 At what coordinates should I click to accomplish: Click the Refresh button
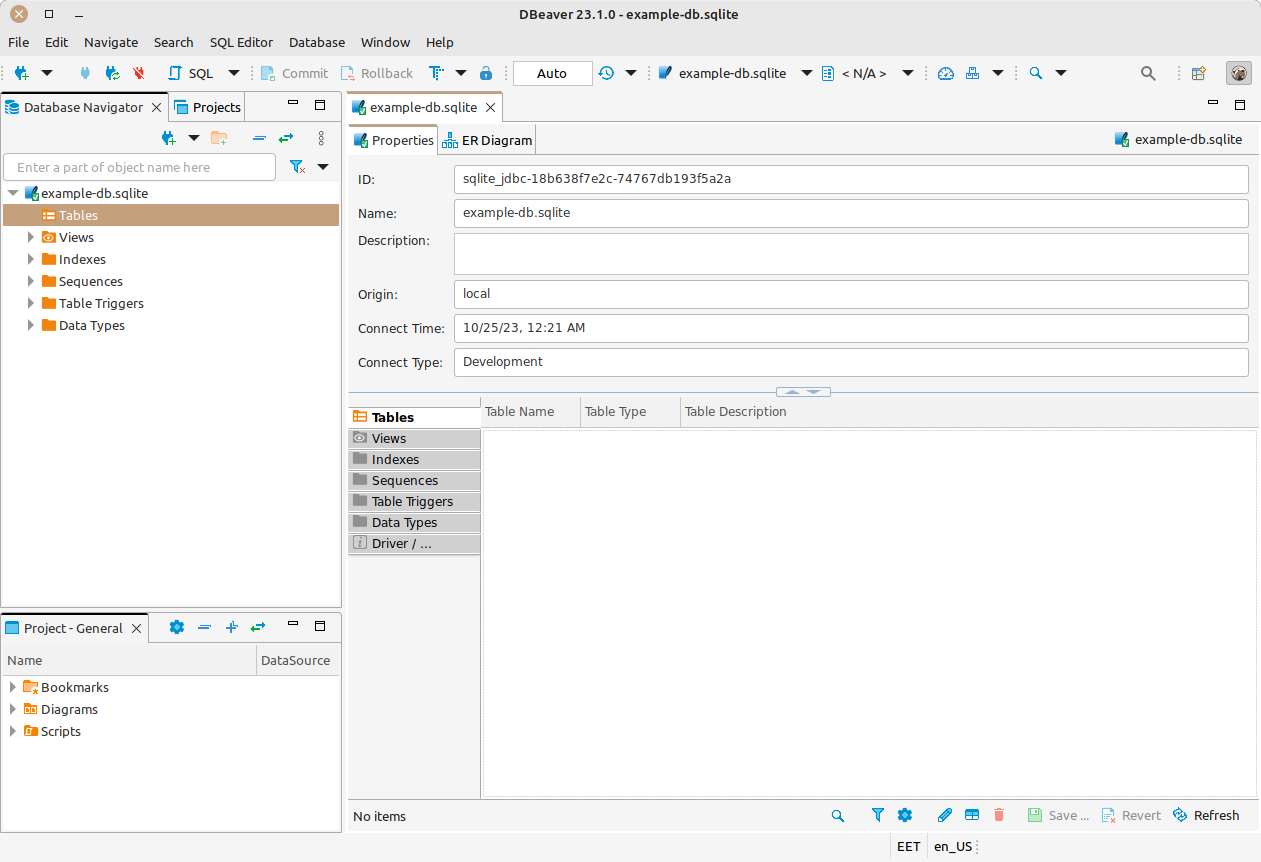click(1206, 815)
